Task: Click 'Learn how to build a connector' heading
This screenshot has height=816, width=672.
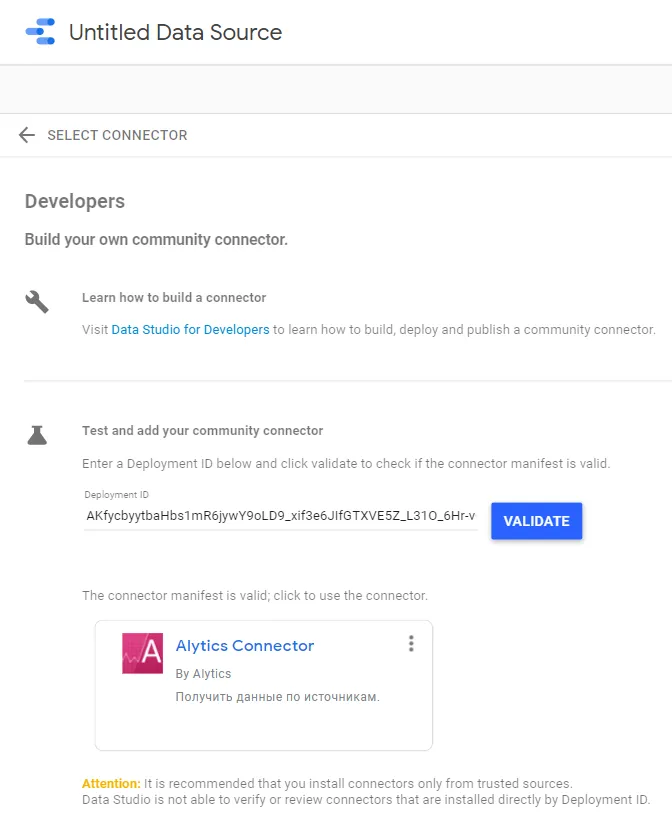Action: click(x=174, y=298)
